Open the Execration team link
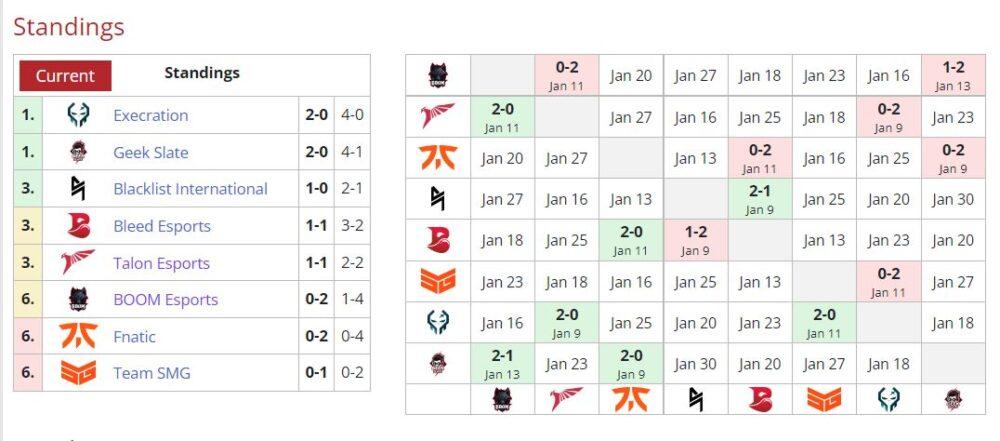Screen dimensions: 1000x441 pos(151,116)
